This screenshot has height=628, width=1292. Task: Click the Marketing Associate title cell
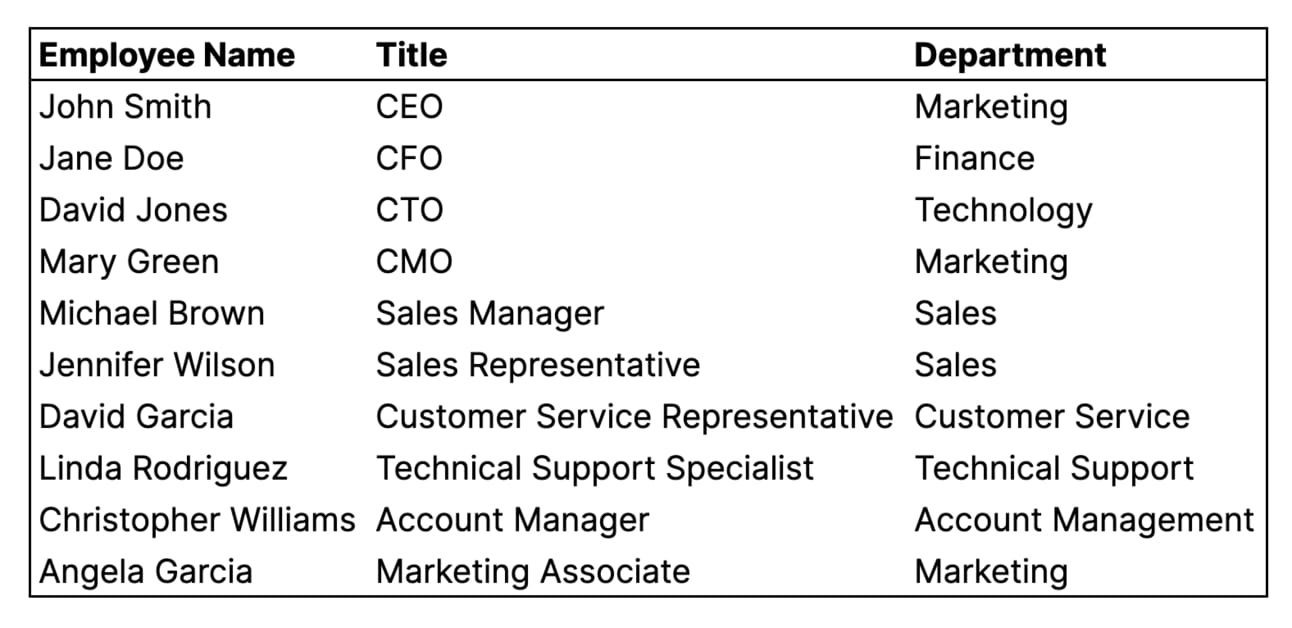(533, 573)
